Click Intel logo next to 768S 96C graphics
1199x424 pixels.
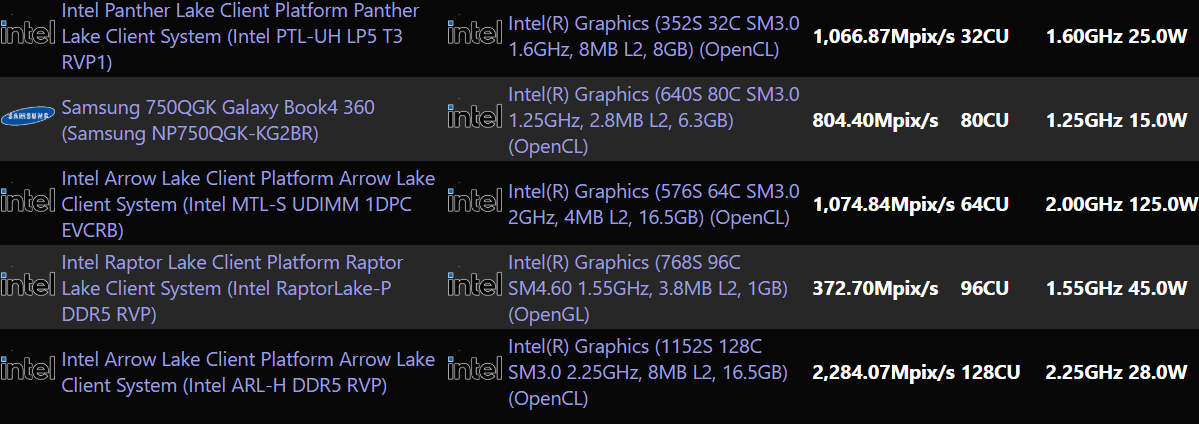click(474, 287)
